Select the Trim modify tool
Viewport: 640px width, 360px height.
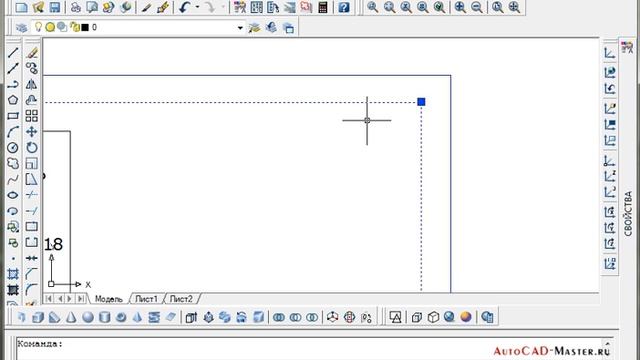32,195
